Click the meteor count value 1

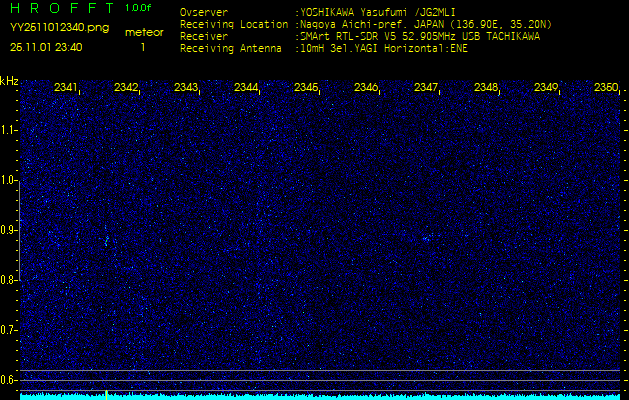point(142,47)
